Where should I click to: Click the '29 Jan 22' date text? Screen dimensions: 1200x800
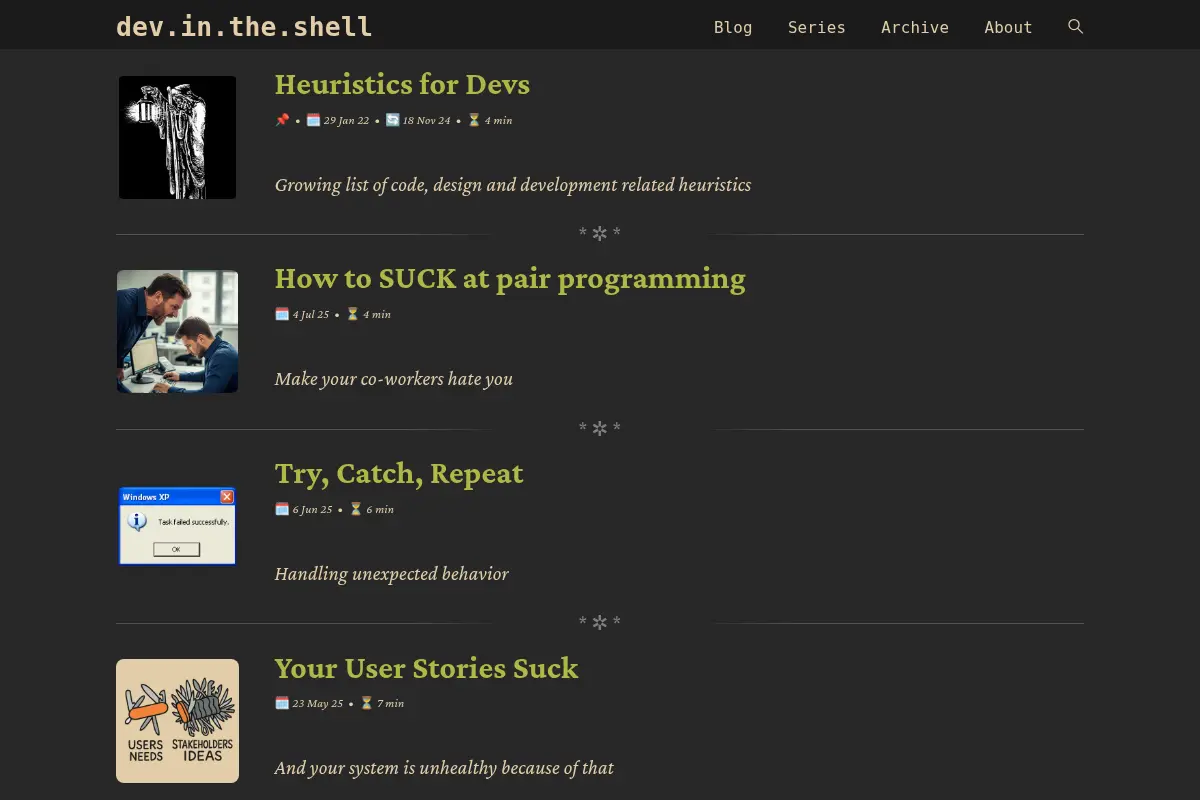coord(346,120)
